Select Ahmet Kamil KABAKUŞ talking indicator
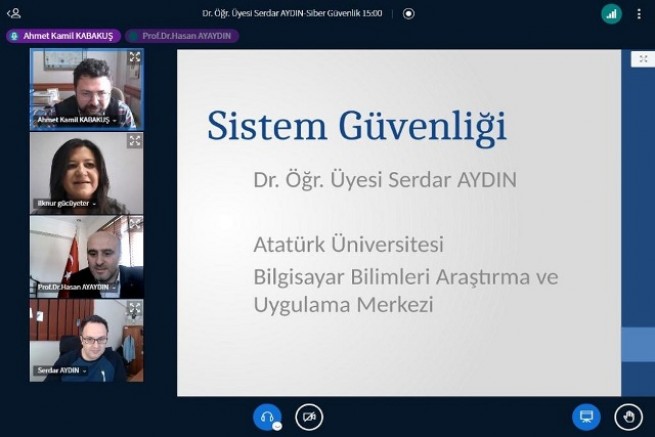Viewport: 655px width, 437px height. pos(63,36)
